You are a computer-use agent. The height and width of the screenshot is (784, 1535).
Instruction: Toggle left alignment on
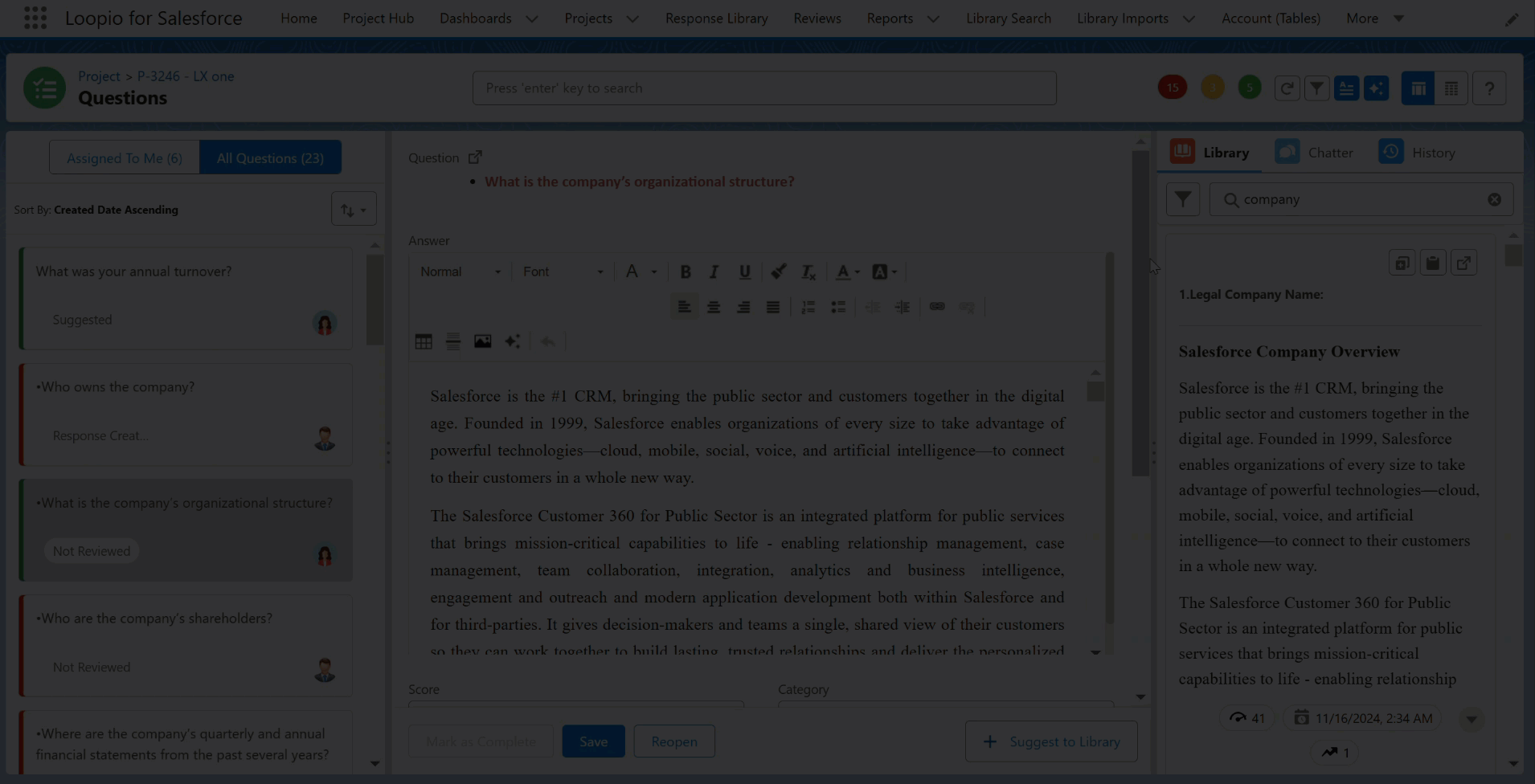[x=684, y=307]
